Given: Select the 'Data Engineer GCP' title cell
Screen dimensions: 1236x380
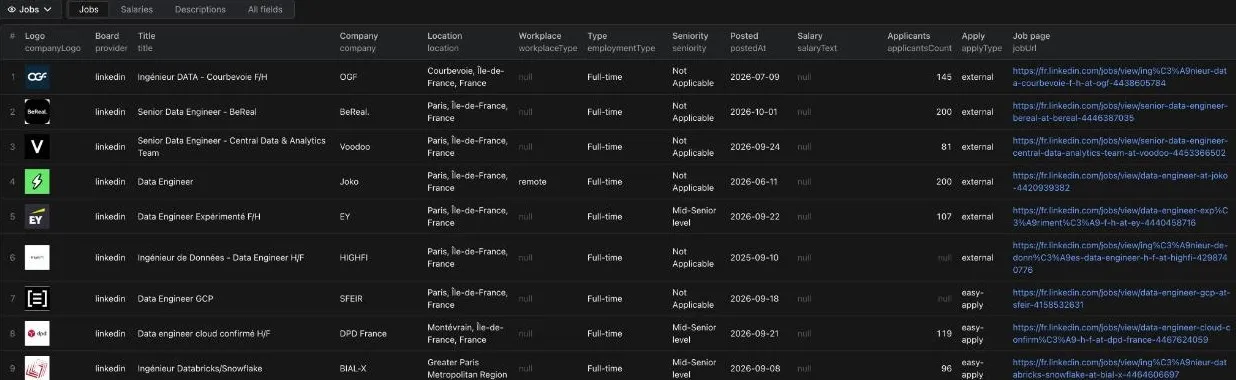Looking at the screenshot, I should (x=175, y=298).
